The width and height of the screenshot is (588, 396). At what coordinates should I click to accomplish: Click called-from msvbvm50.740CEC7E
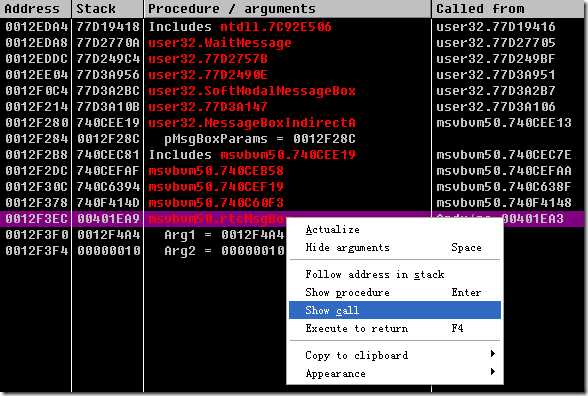[504, 155]
